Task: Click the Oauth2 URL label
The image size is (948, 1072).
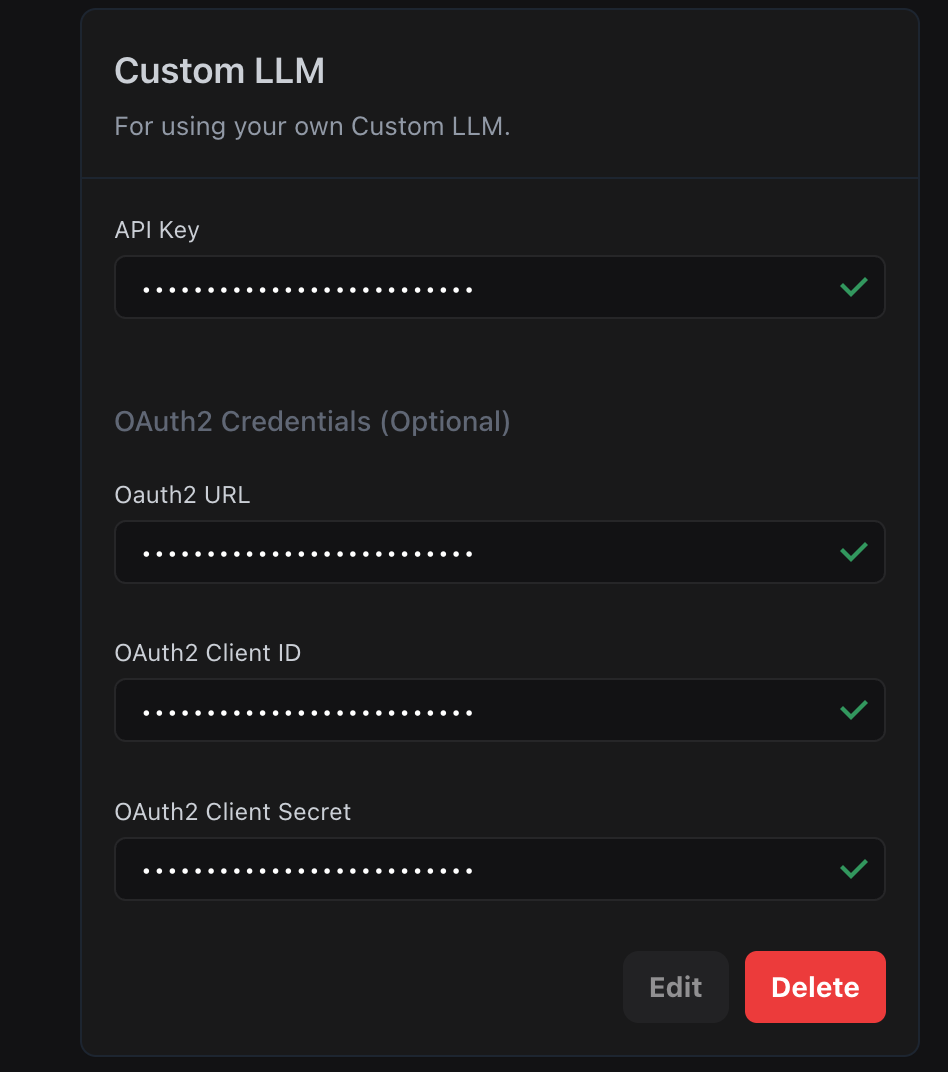Action: 182,494
